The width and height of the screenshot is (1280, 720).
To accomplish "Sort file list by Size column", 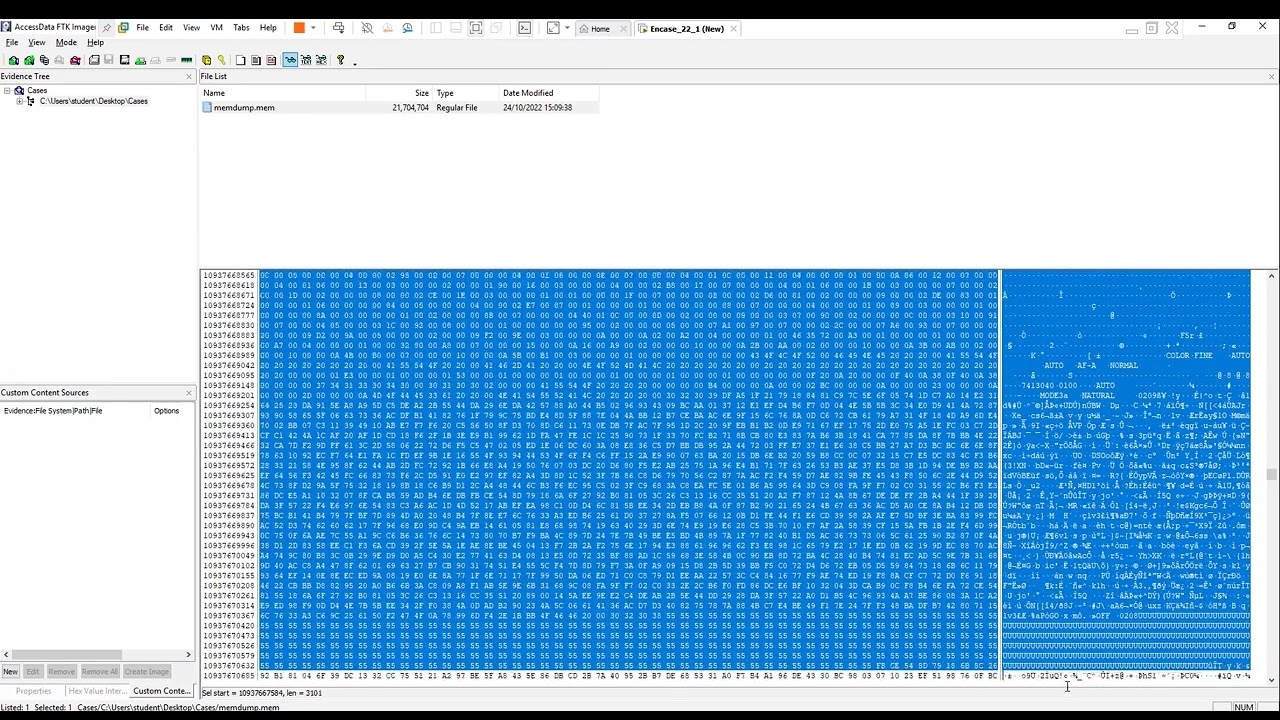I will click(x=399, y=93).
